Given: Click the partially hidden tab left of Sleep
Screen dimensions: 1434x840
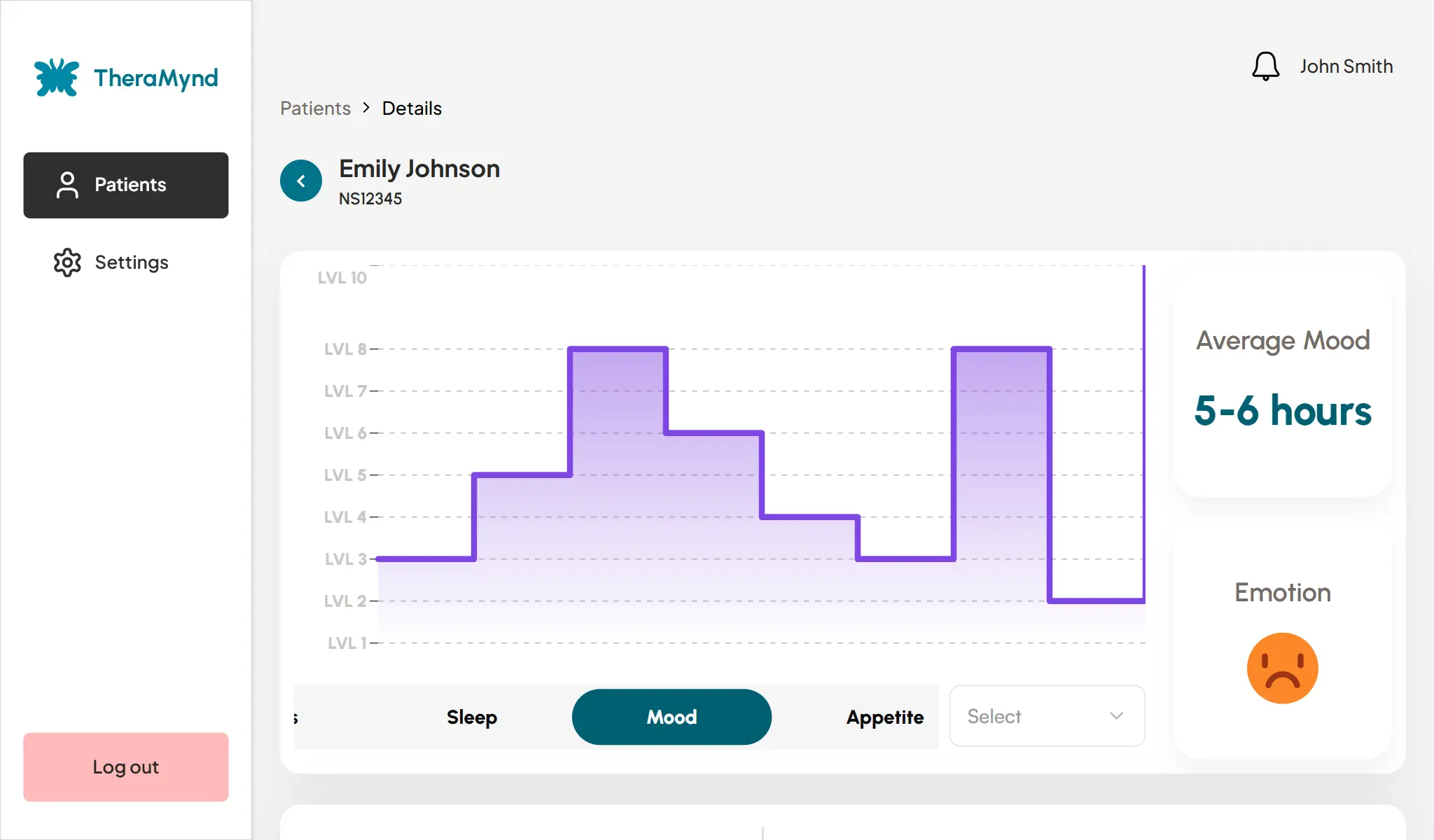Looking at the screenshot, I should click(x=297, y=717).
